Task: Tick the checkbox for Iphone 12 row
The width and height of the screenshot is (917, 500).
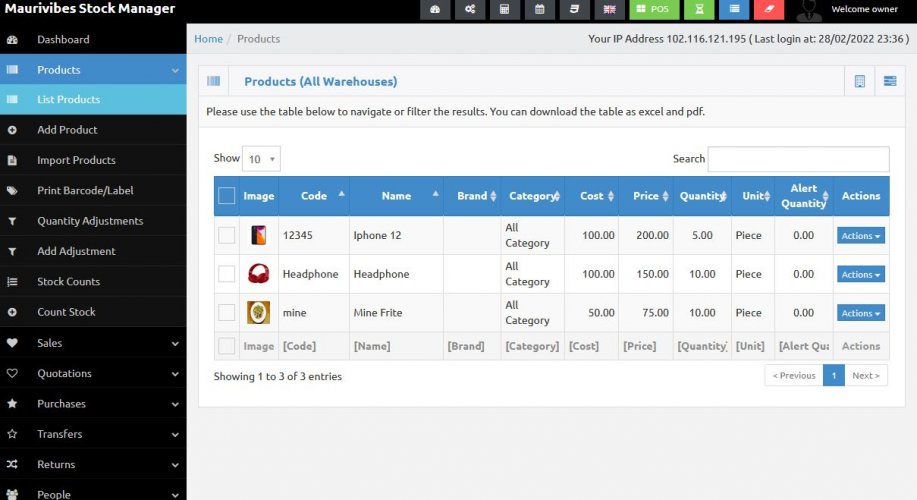Action: pyautogui.click(x=226, y=235)
